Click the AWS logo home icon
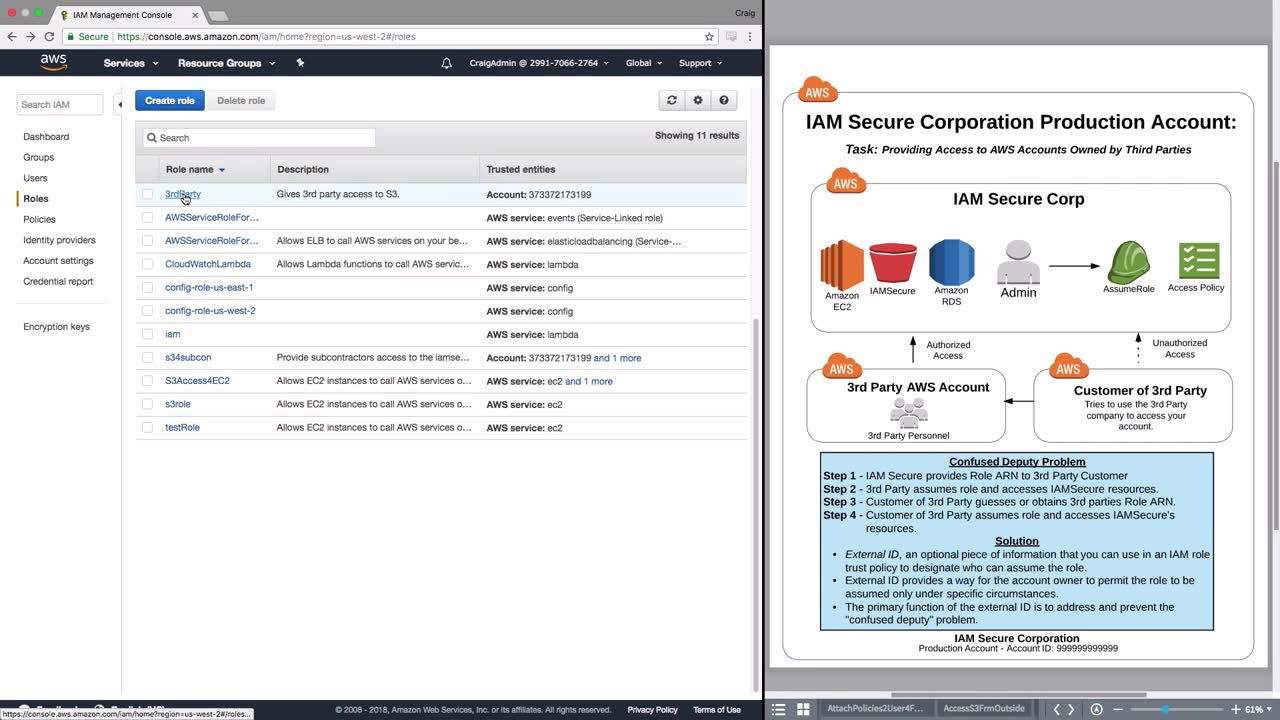1280x720 pixels. (54, 62)
